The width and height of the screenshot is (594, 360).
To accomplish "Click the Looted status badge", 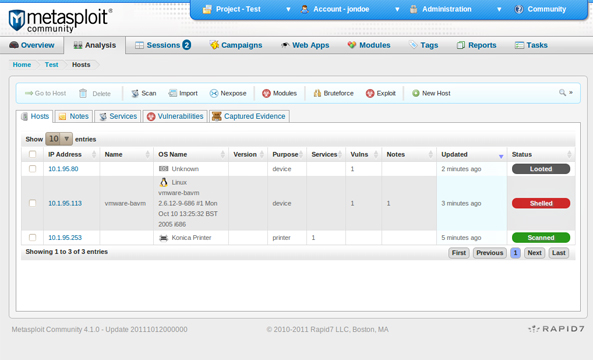I will tap(541, 169).
